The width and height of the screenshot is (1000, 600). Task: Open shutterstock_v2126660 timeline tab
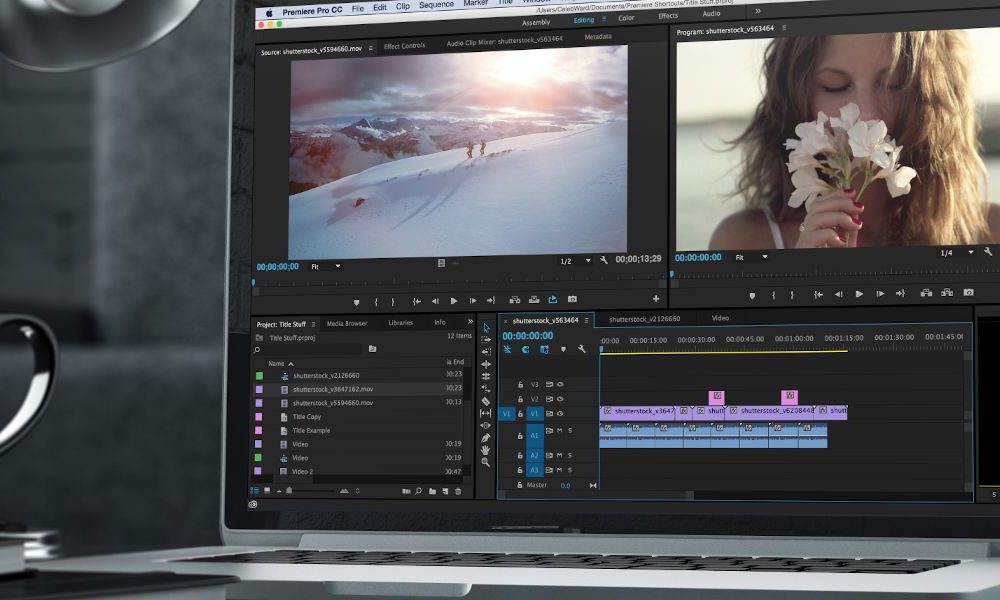(644, 319)
